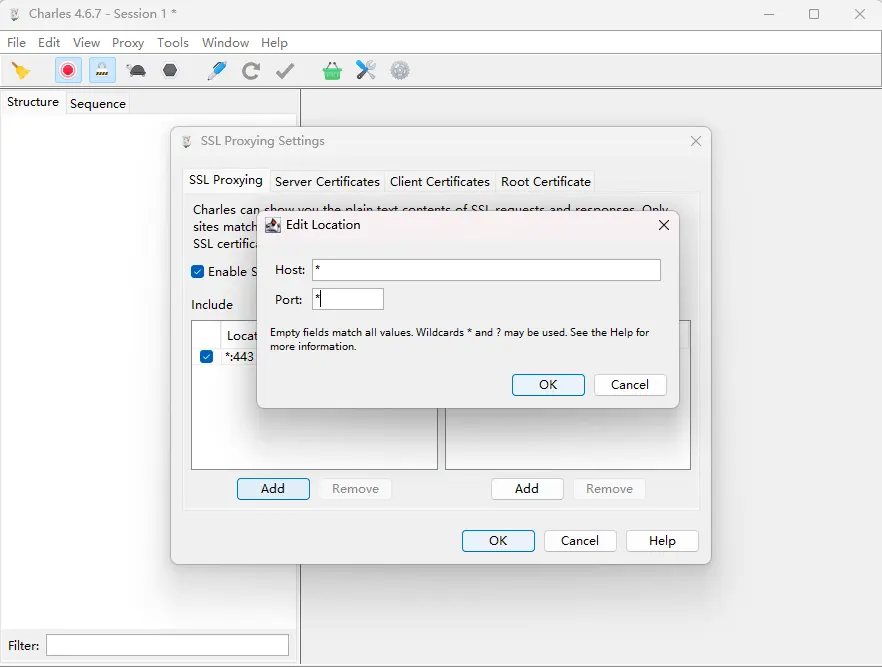Toggle the hexagon Breakpoints icon

170,70
